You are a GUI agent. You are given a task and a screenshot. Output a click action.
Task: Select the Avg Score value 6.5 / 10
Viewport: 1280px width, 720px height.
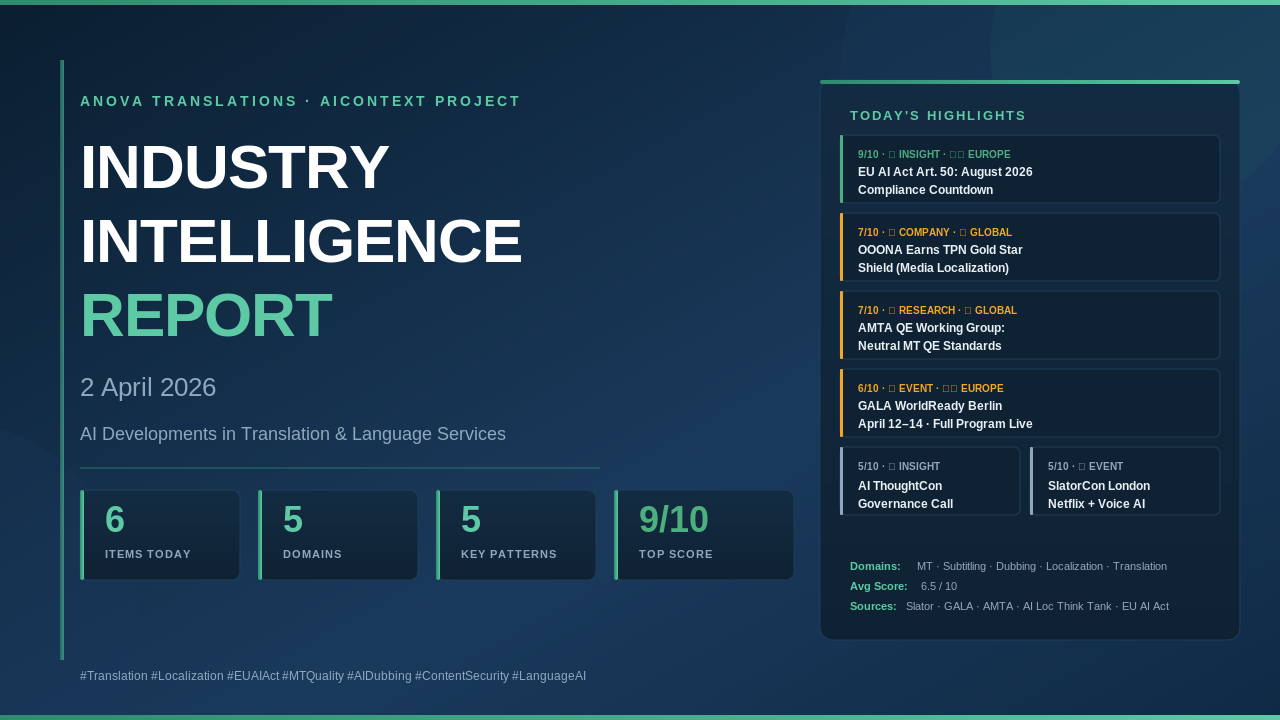click(939, 586)
